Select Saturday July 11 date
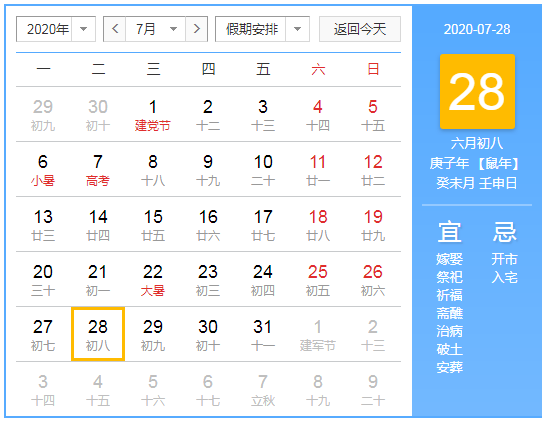 pos(318,169)
